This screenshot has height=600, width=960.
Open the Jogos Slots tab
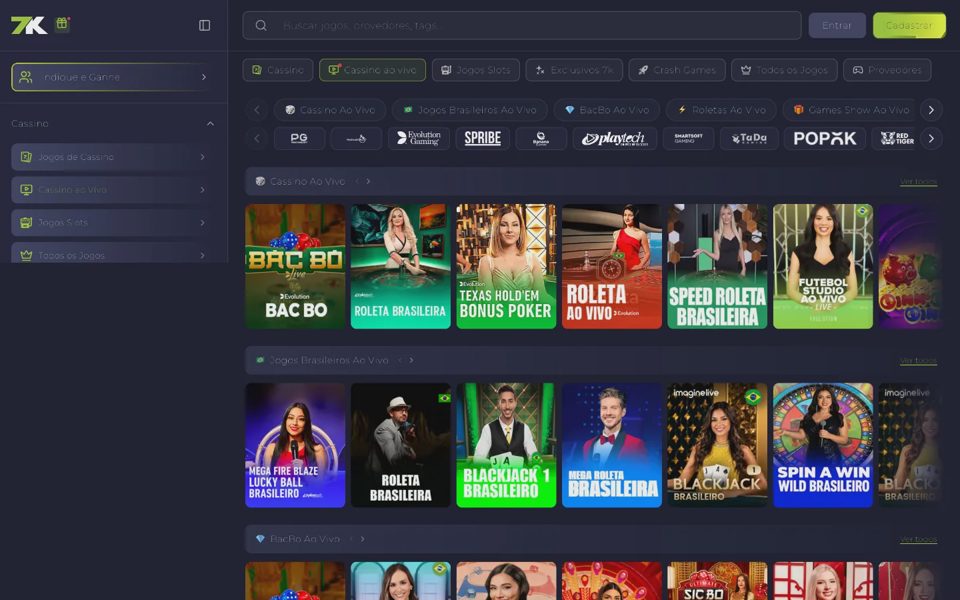(476, 70)
